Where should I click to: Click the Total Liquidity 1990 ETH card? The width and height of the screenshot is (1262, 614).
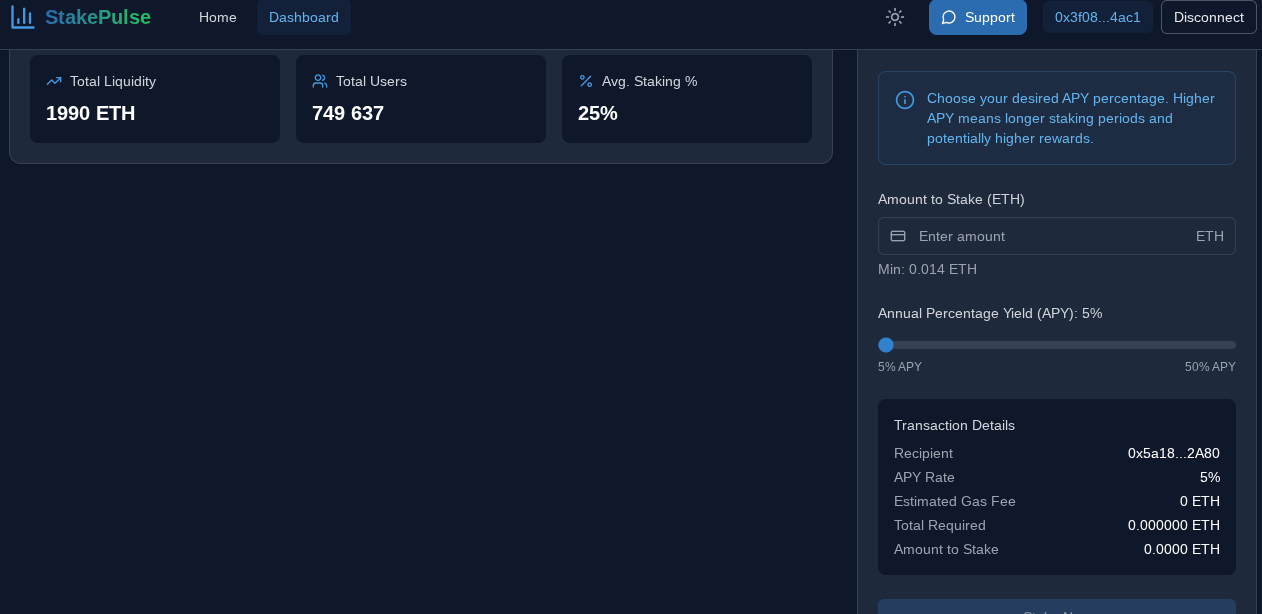[155, 99]
